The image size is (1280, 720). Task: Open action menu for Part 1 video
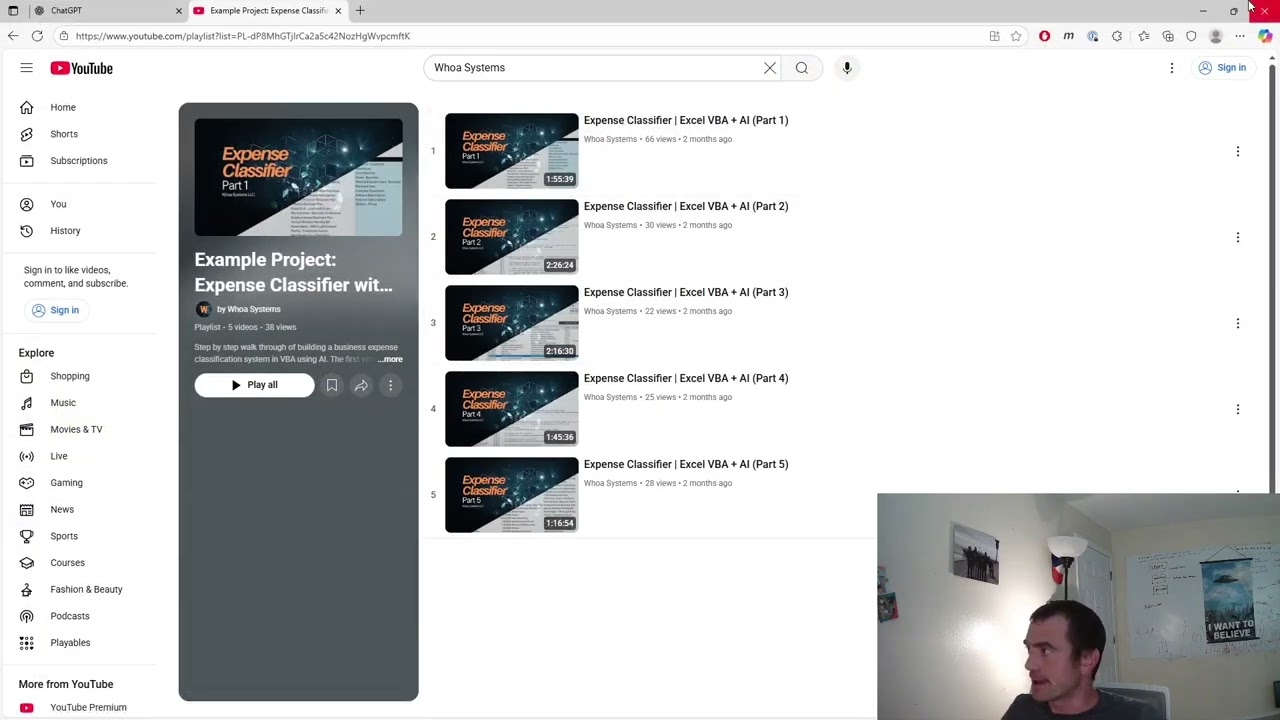tap(1237, 151)
